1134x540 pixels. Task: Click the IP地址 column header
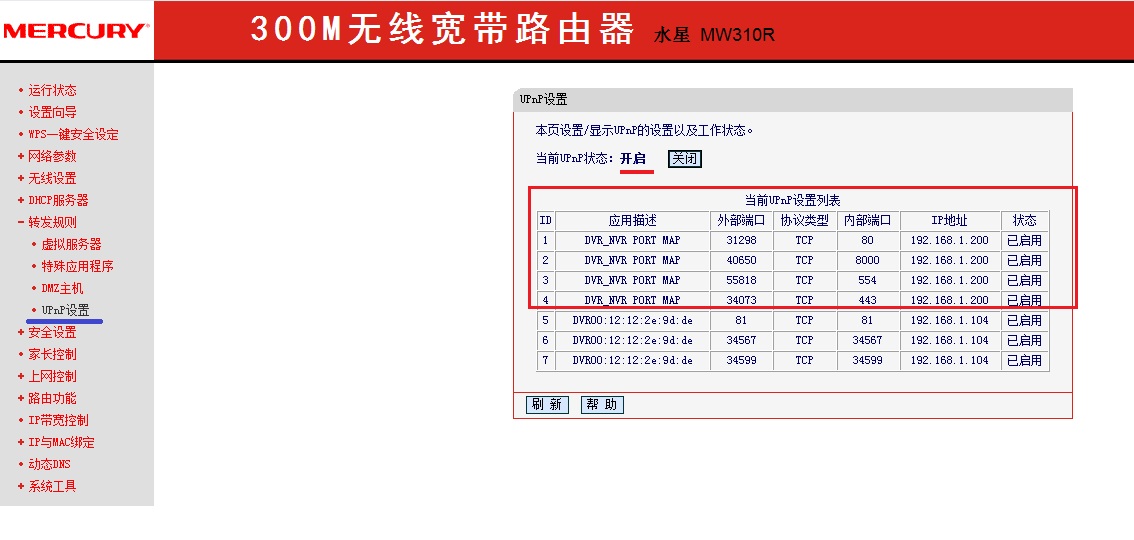[950, 220]
